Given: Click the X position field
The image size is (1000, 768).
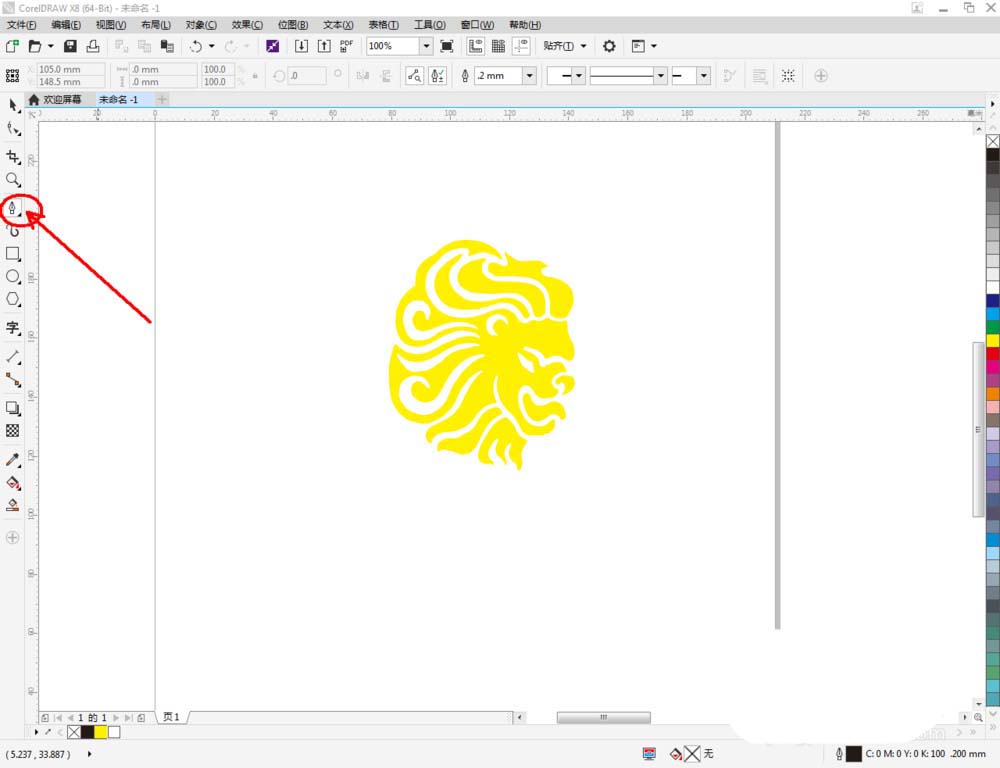Looking at the screenshot, I should [70, 69].
